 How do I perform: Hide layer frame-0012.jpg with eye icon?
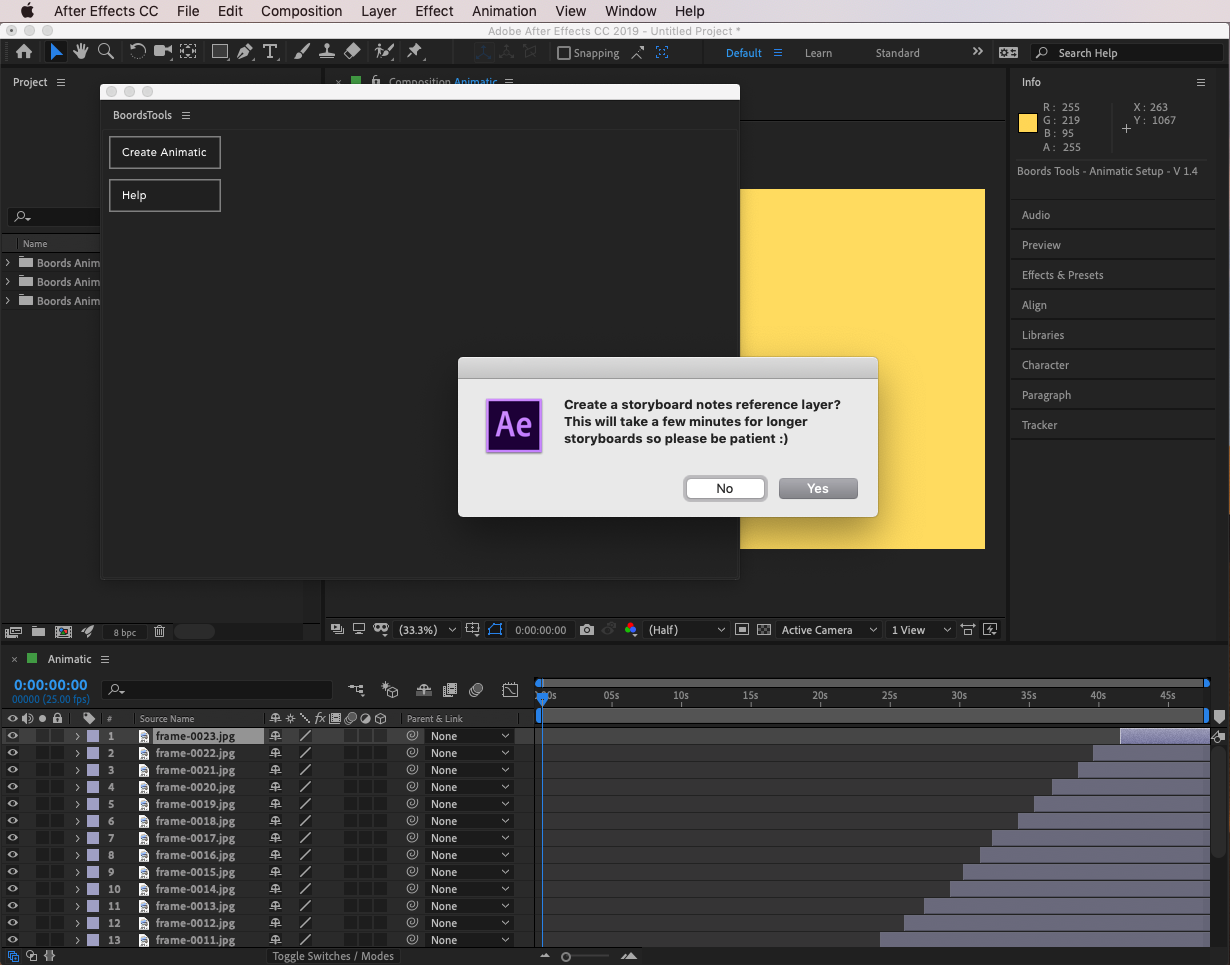(x=13, y=923)
